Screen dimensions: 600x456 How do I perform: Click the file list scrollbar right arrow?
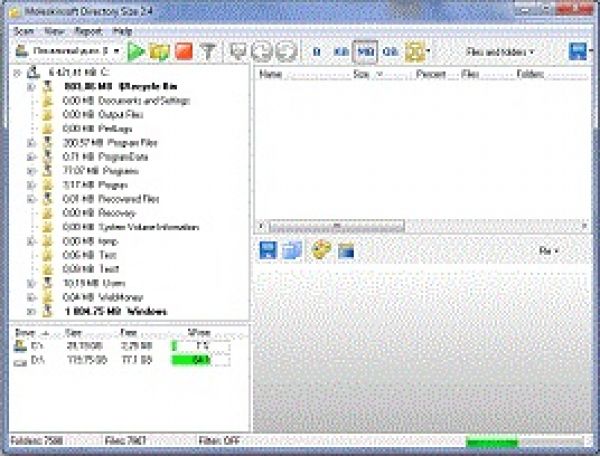point(584,226)
